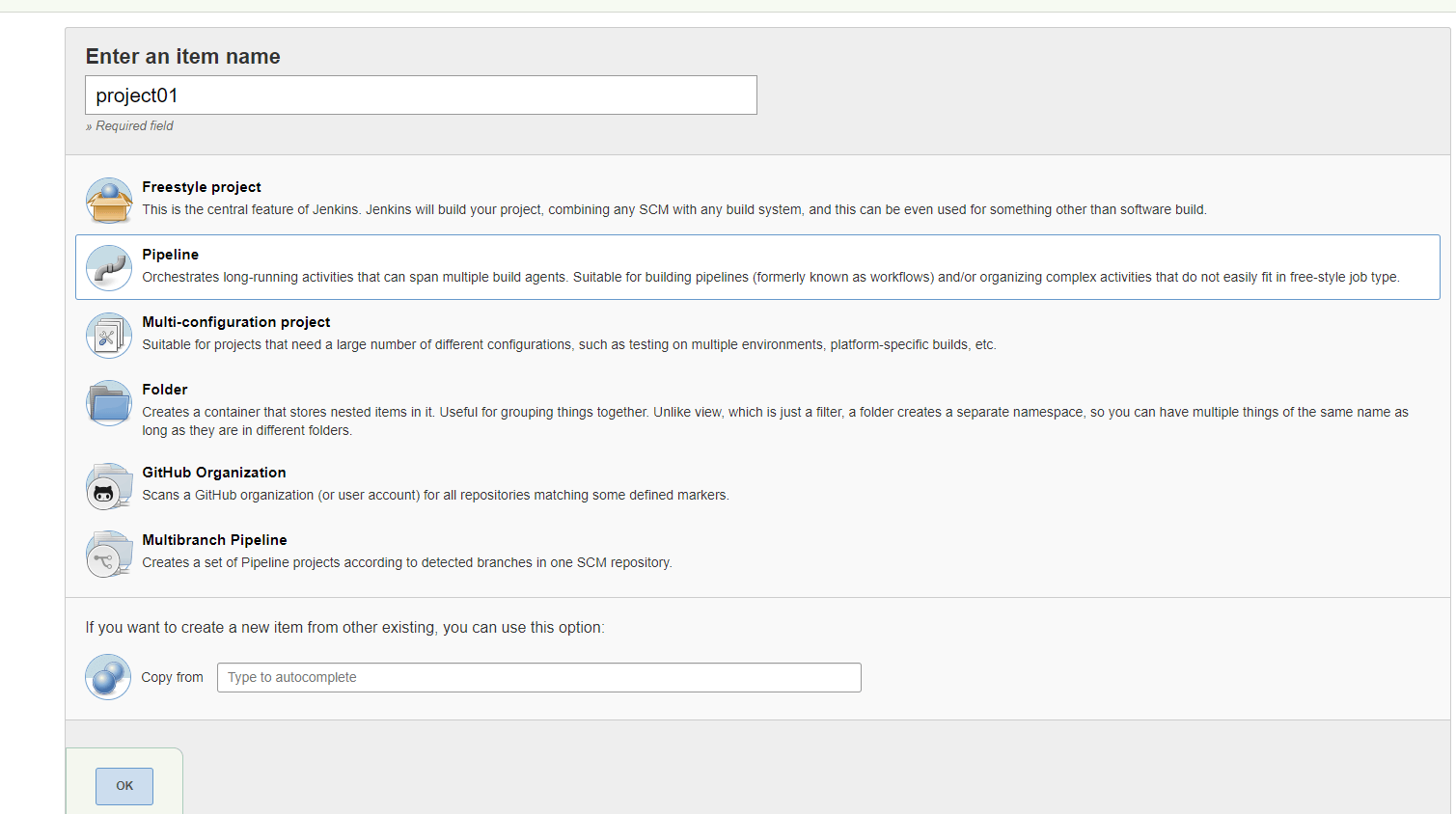This screenshot has height=814, width=1456.
Task: Click the Pipeline description about long-running activities
Action: coord(771,277)
